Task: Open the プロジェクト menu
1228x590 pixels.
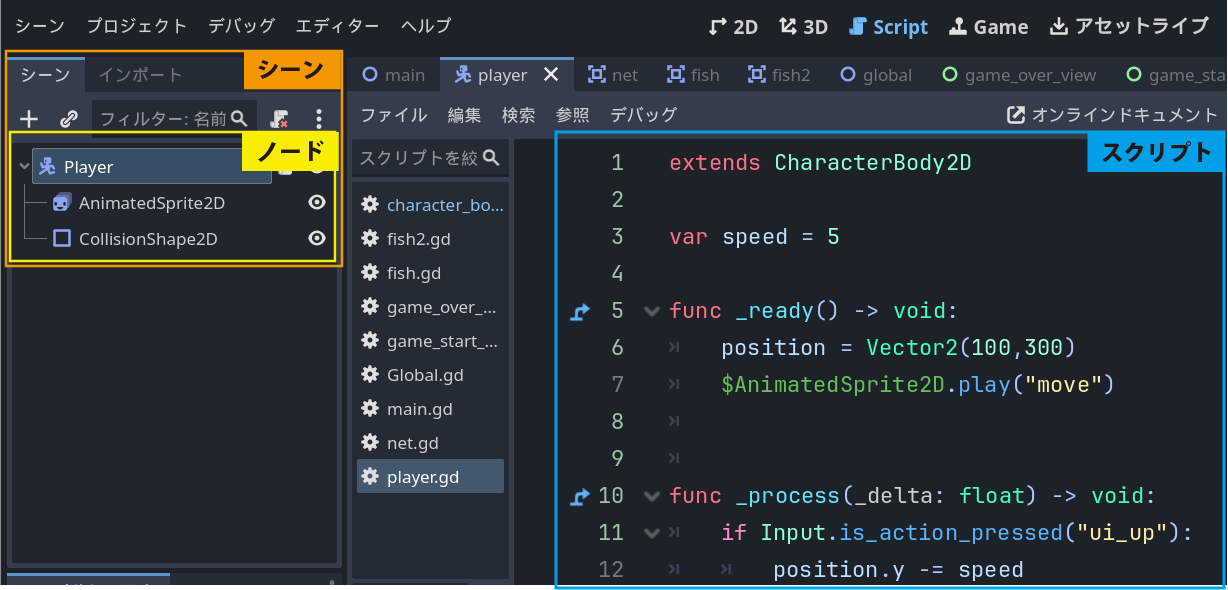Action: [137, 26]
